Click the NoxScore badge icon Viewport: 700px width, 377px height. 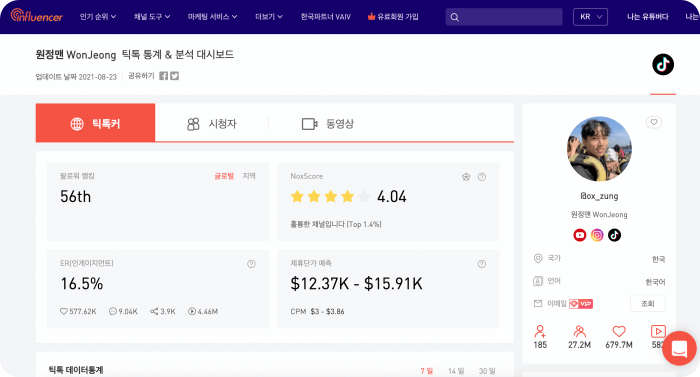tap(466, 177)
